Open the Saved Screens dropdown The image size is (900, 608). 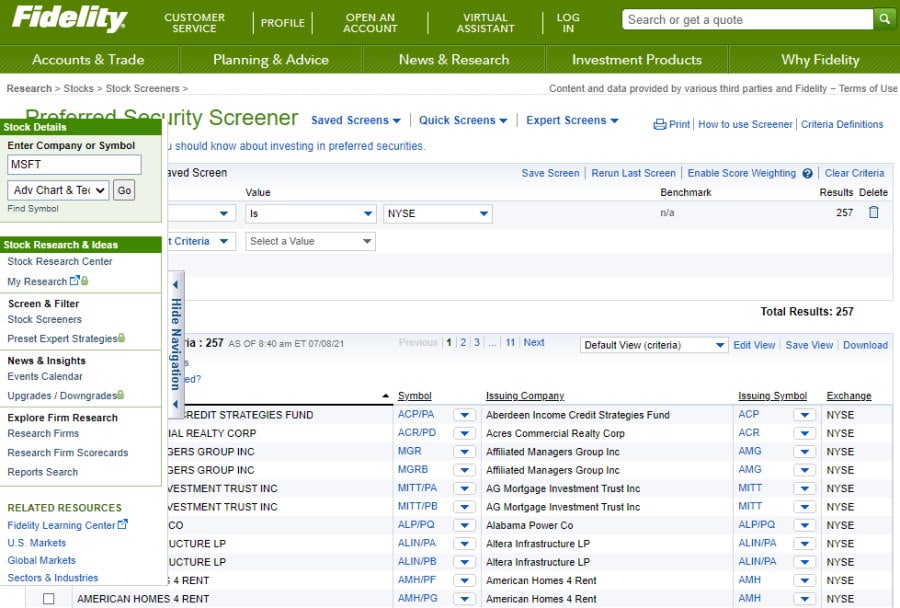[355, 121]
